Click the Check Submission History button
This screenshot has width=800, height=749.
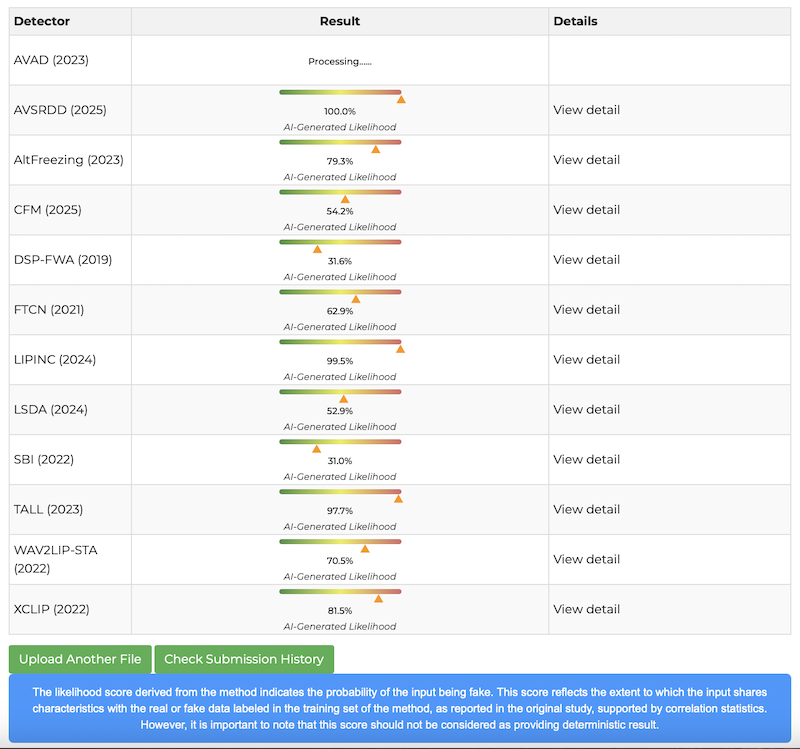pos(244,659)
